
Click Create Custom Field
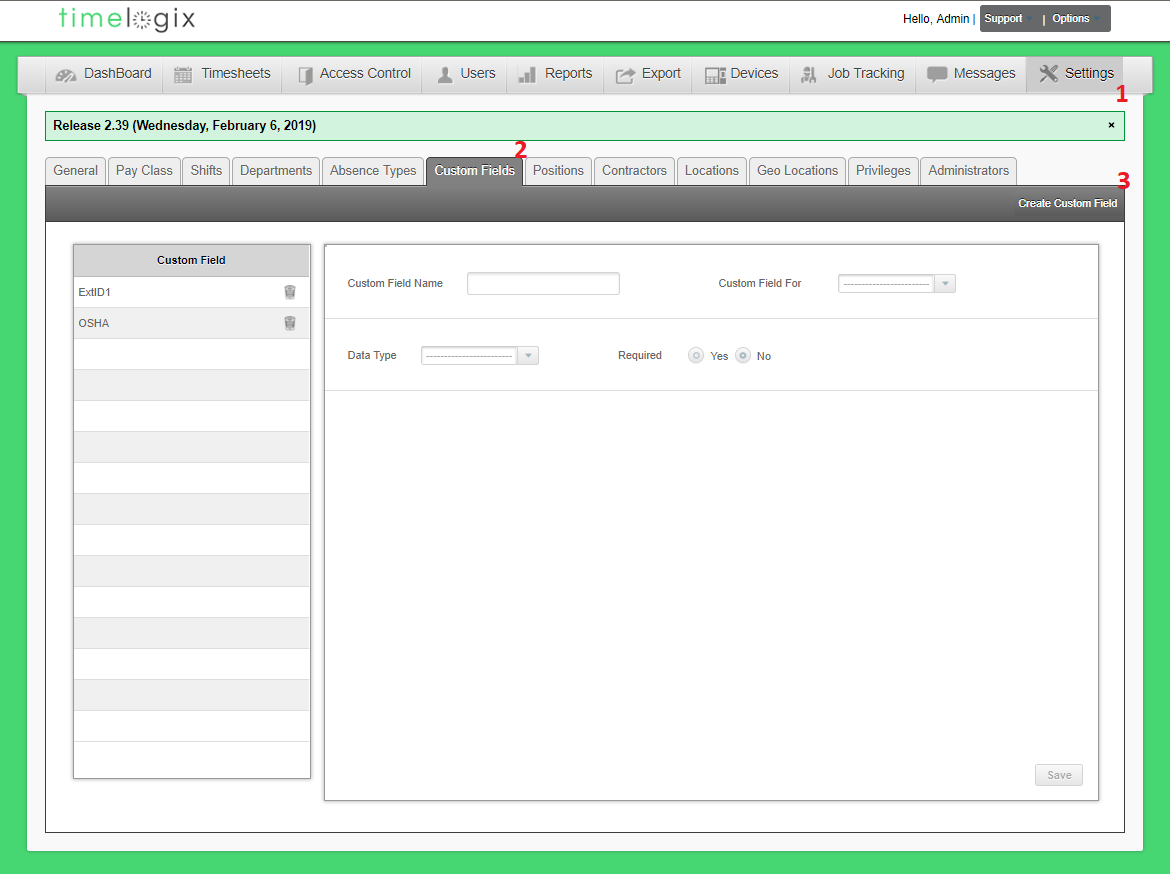(1067, 204)
